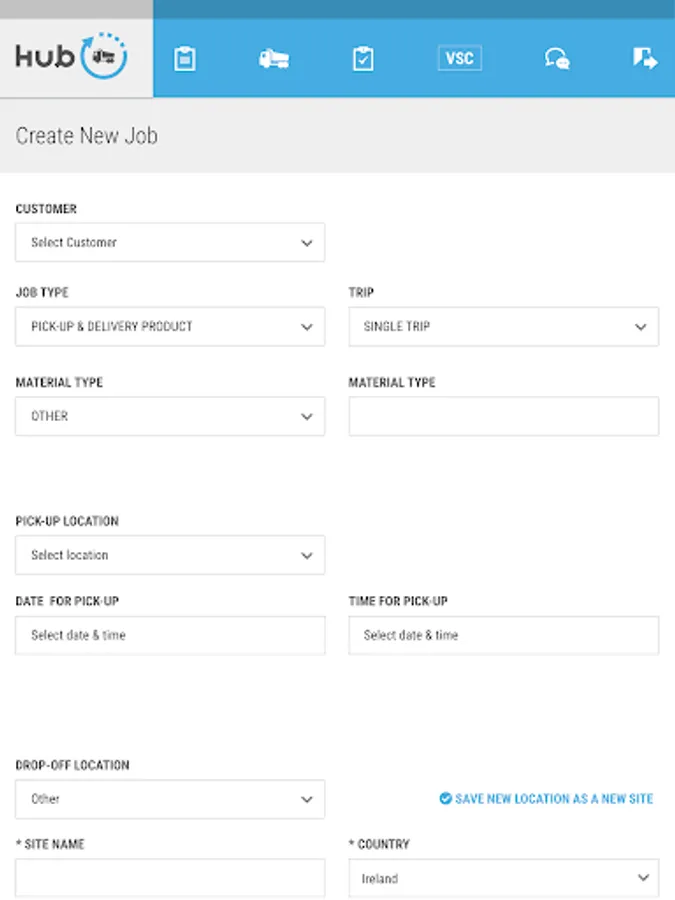675x900 pixels.
Task: Open the truck fleet icon in navbar
Action: point(273,59)
